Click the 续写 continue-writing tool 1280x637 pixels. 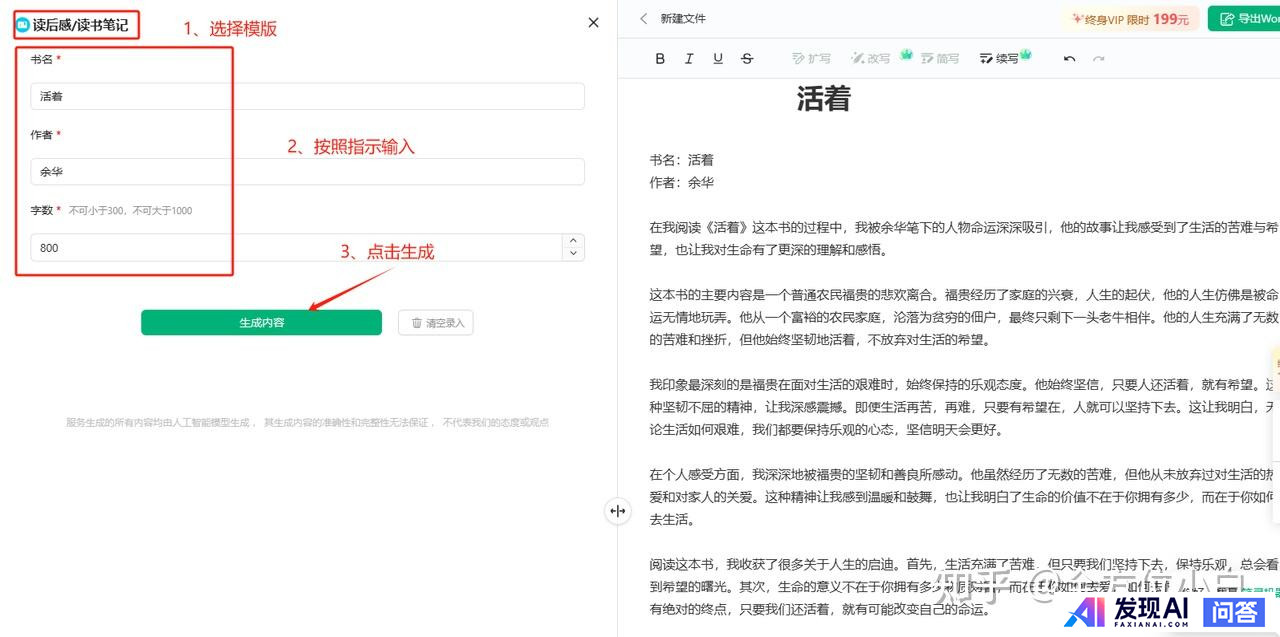click(999, 59)
